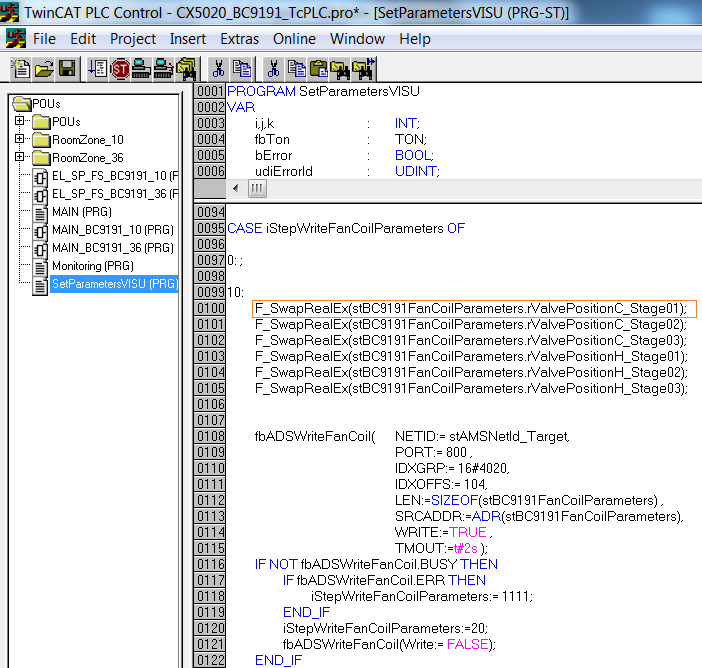Select EL_SP_FS_BC9191_36 tree item
Image resolution: width=702 pixels, height=668 pixels.
[115, 194]
